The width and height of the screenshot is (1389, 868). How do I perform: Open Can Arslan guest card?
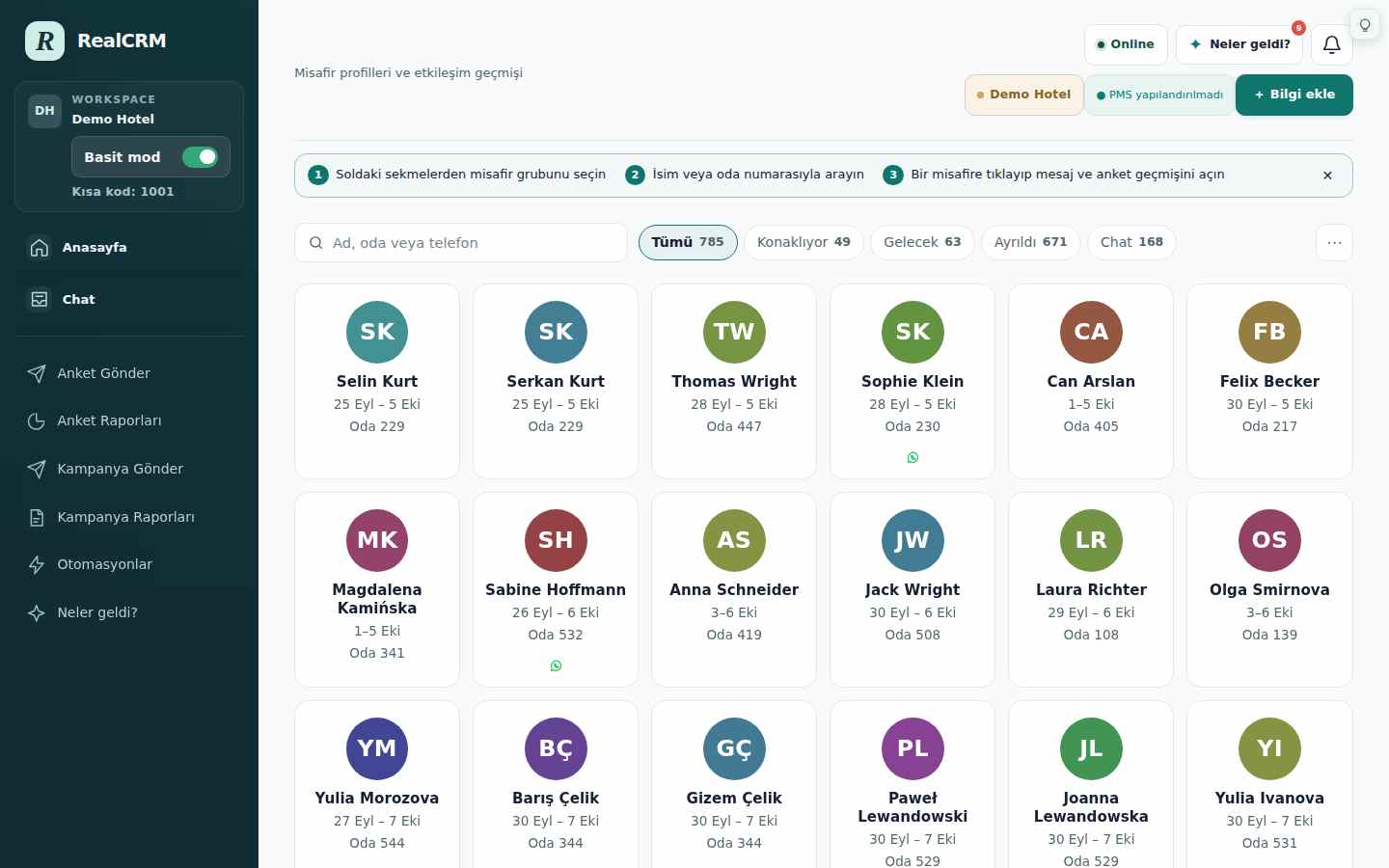(1091, 381)
